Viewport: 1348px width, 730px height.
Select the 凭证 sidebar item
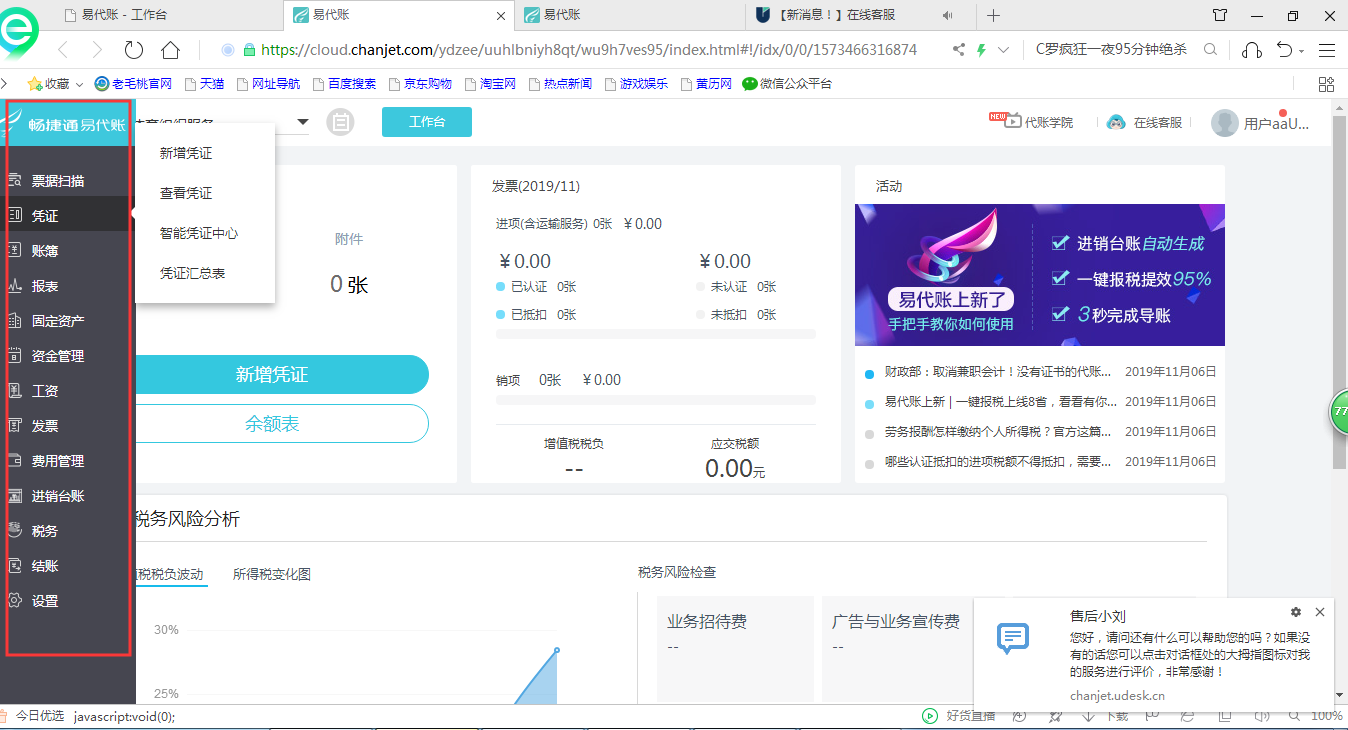click(x=45, y=216)
